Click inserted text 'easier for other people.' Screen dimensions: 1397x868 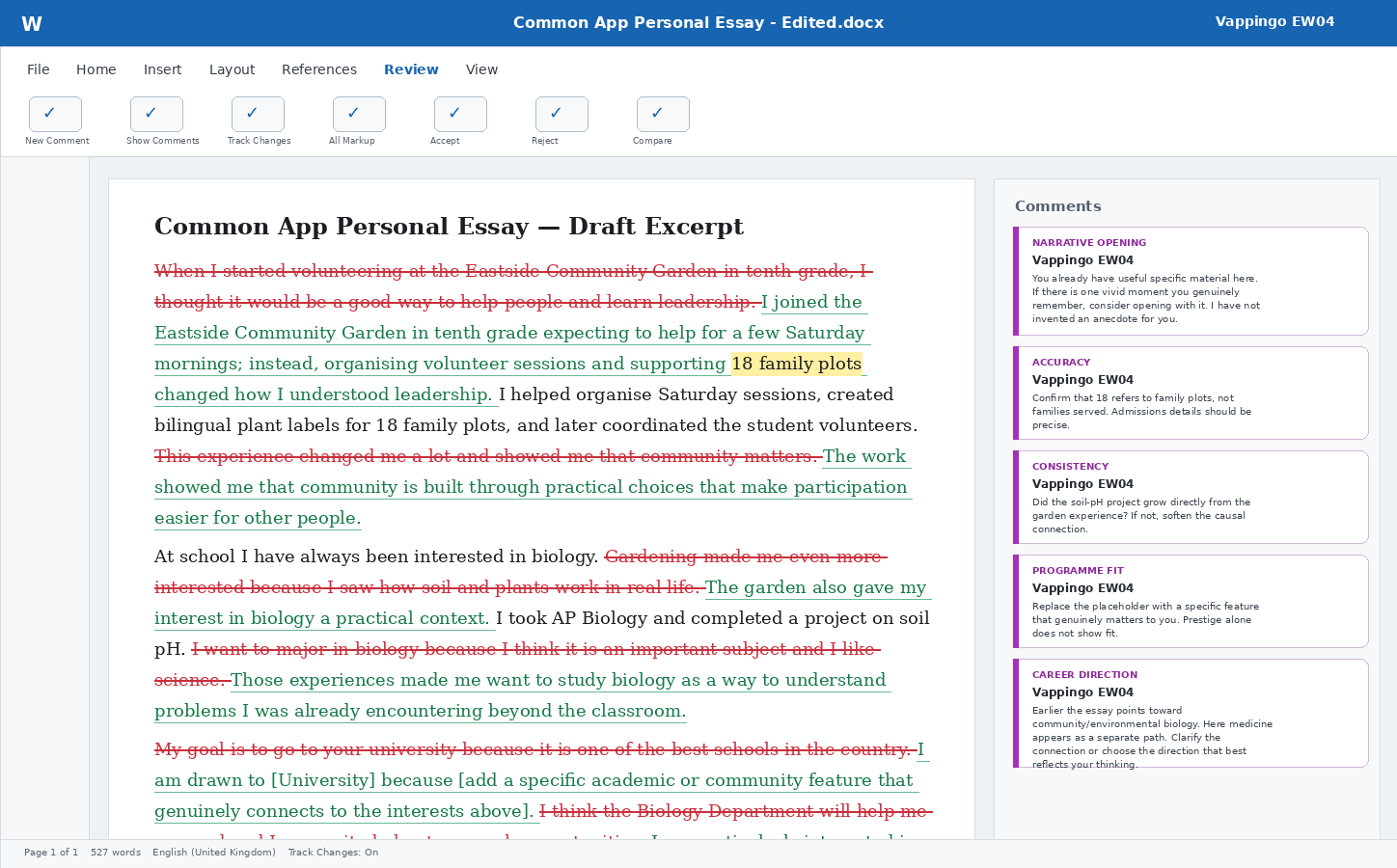tap(258, 518)
